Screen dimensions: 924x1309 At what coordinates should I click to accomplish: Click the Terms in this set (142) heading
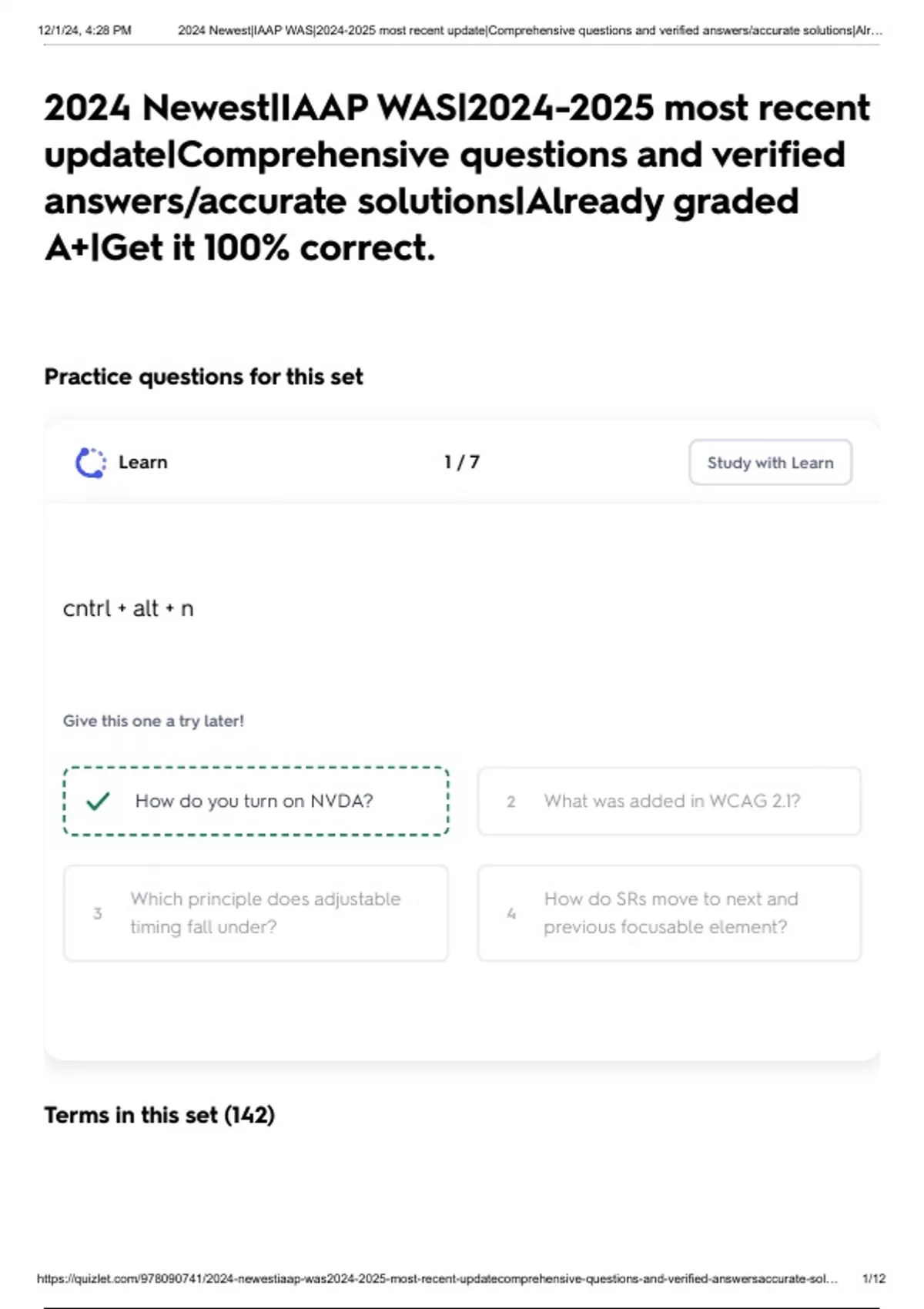click(159, 1115)
